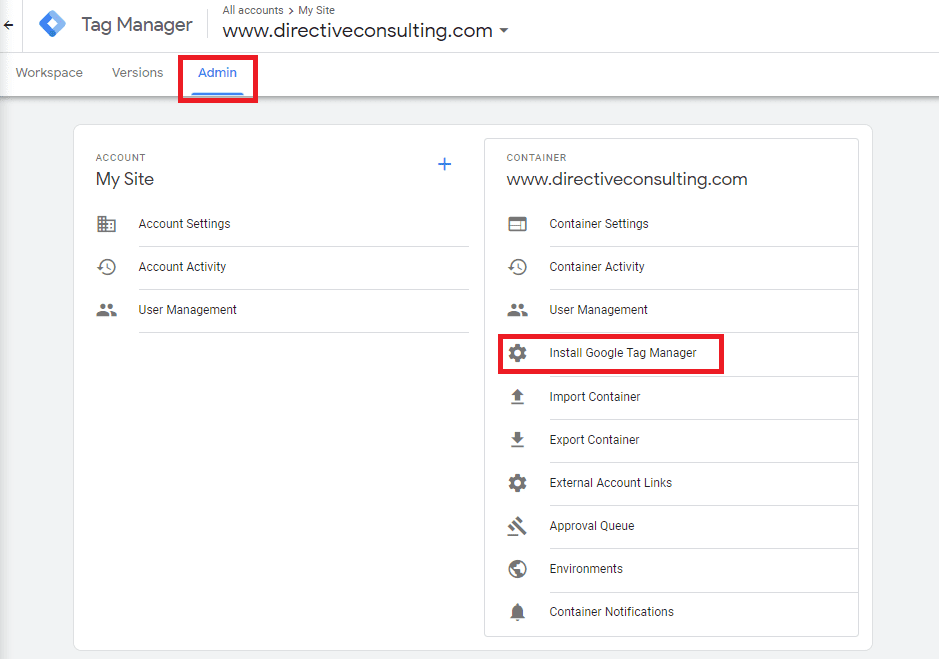
Task: Click the container name heading in the Container panel
Action: point(627,179)
